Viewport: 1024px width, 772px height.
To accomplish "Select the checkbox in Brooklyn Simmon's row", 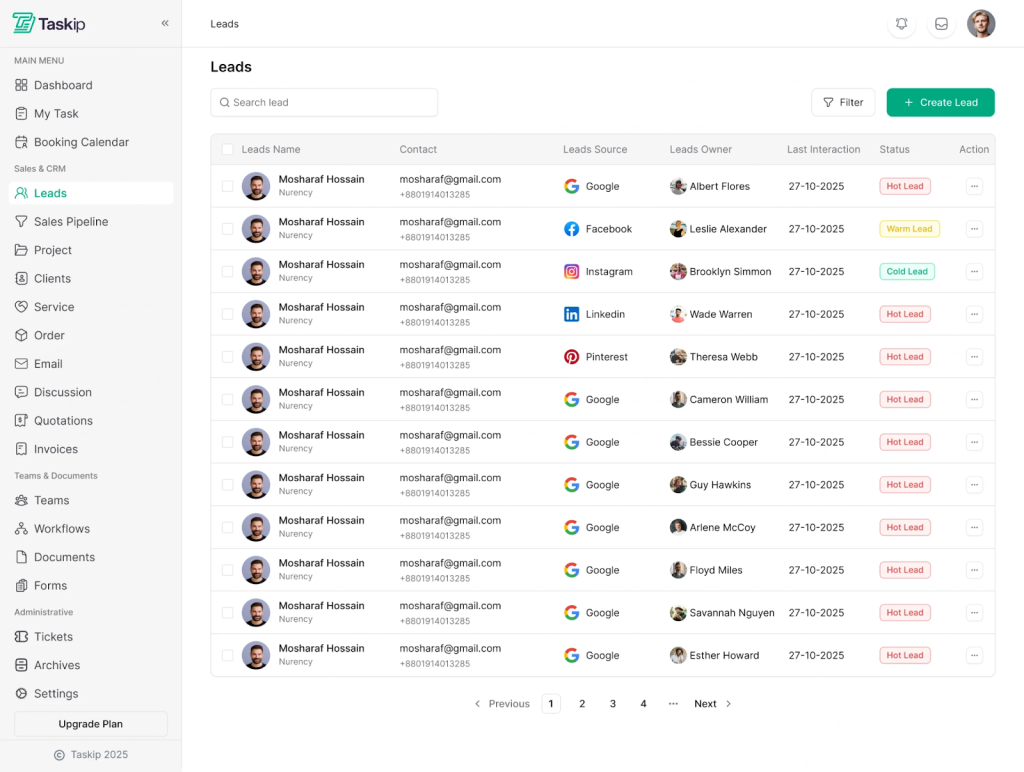I will [x=228, y=272].
